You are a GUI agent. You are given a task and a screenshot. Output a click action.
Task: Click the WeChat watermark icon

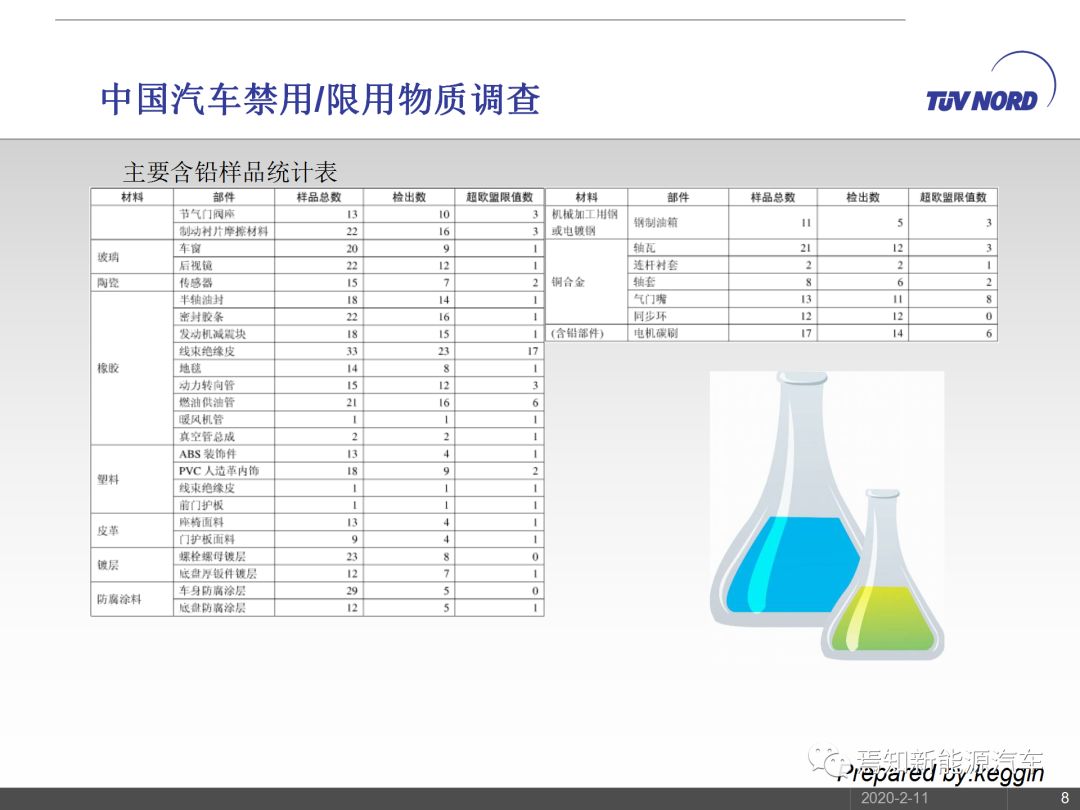tap(826, 761)
